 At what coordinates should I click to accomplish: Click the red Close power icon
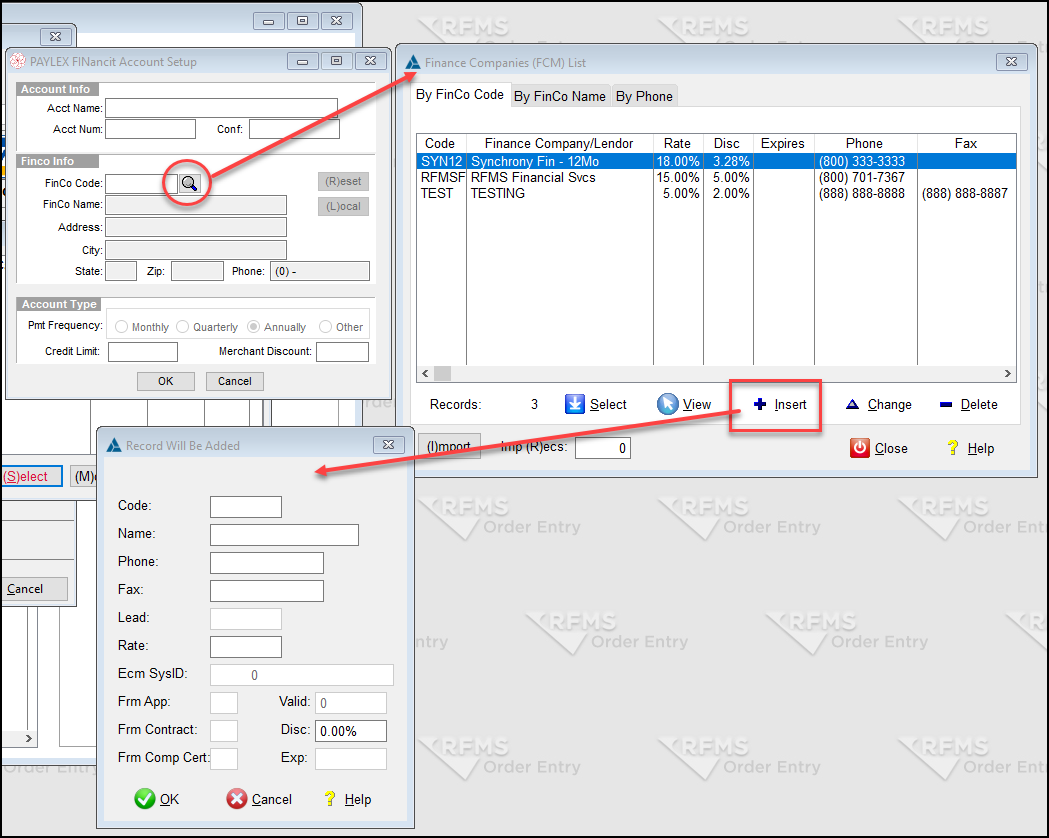click(x=860, y=448)
